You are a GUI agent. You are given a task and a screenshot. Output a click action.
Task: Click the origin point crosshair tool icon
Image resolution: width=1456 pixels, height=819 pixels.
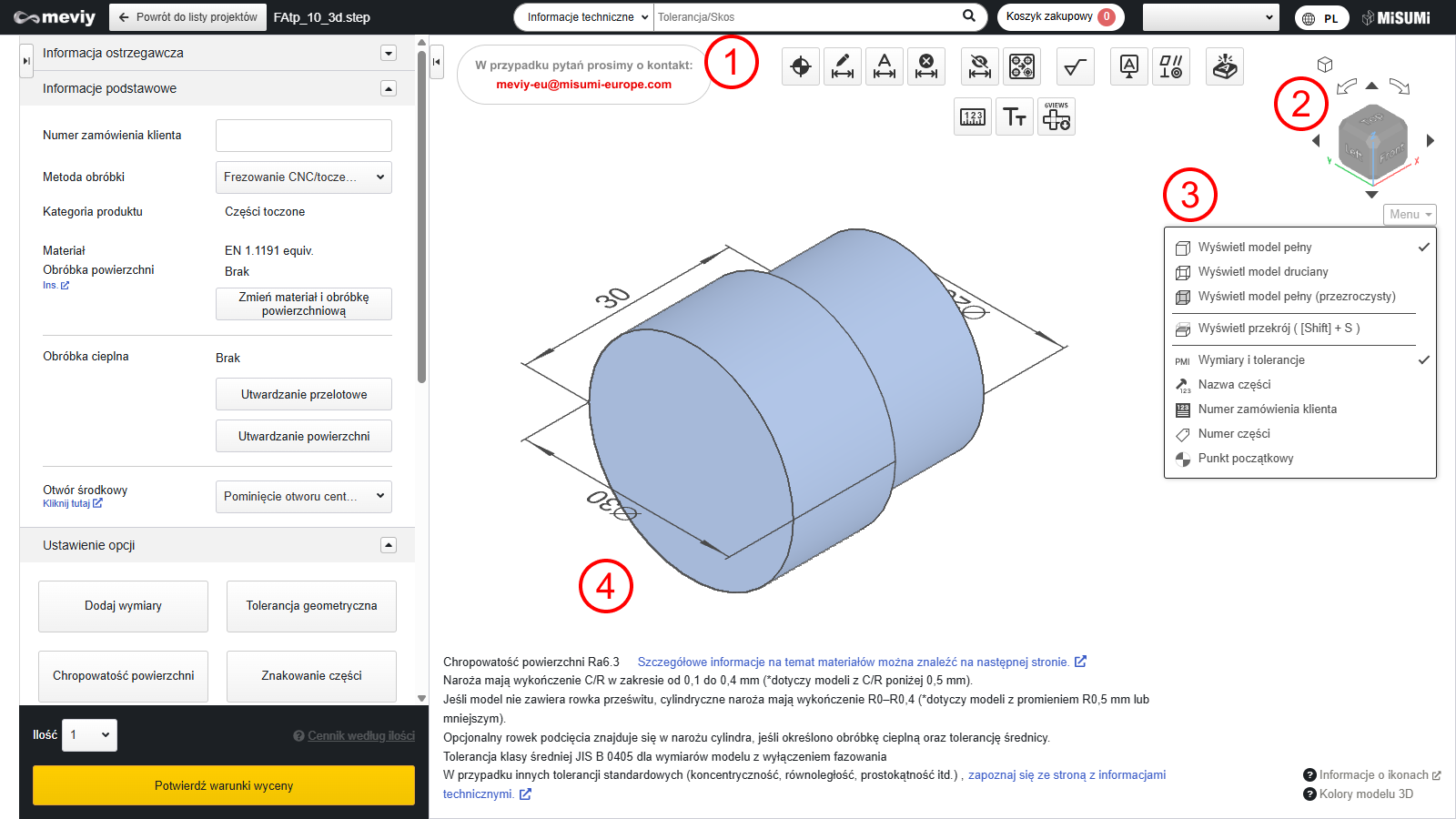(801, 66)
